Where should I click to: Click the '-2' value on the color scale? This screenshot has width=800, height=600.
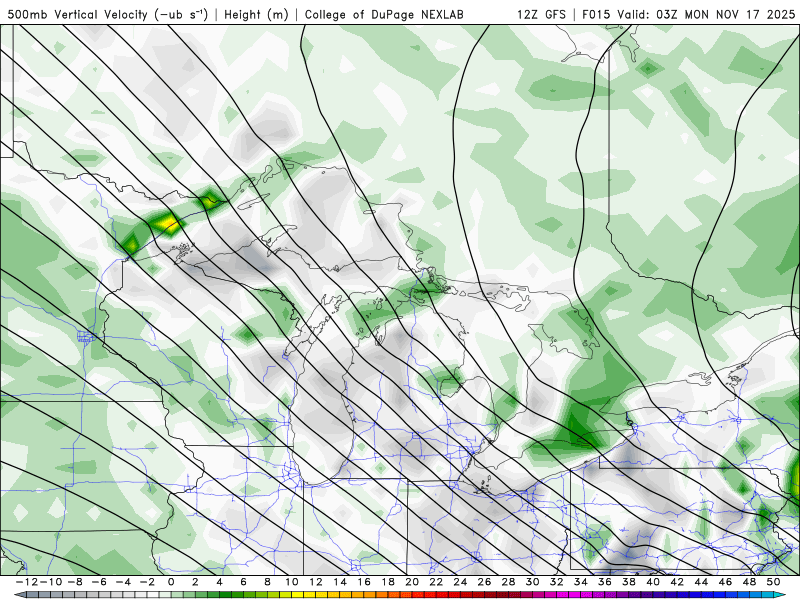147,582
